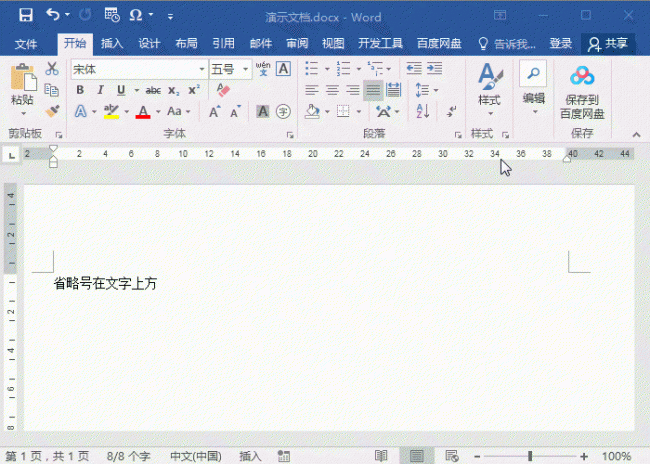Open the font size dropdown arrow
Image resolution: width=650 pixels, height=464 pixels.
[x=245, y=69]
